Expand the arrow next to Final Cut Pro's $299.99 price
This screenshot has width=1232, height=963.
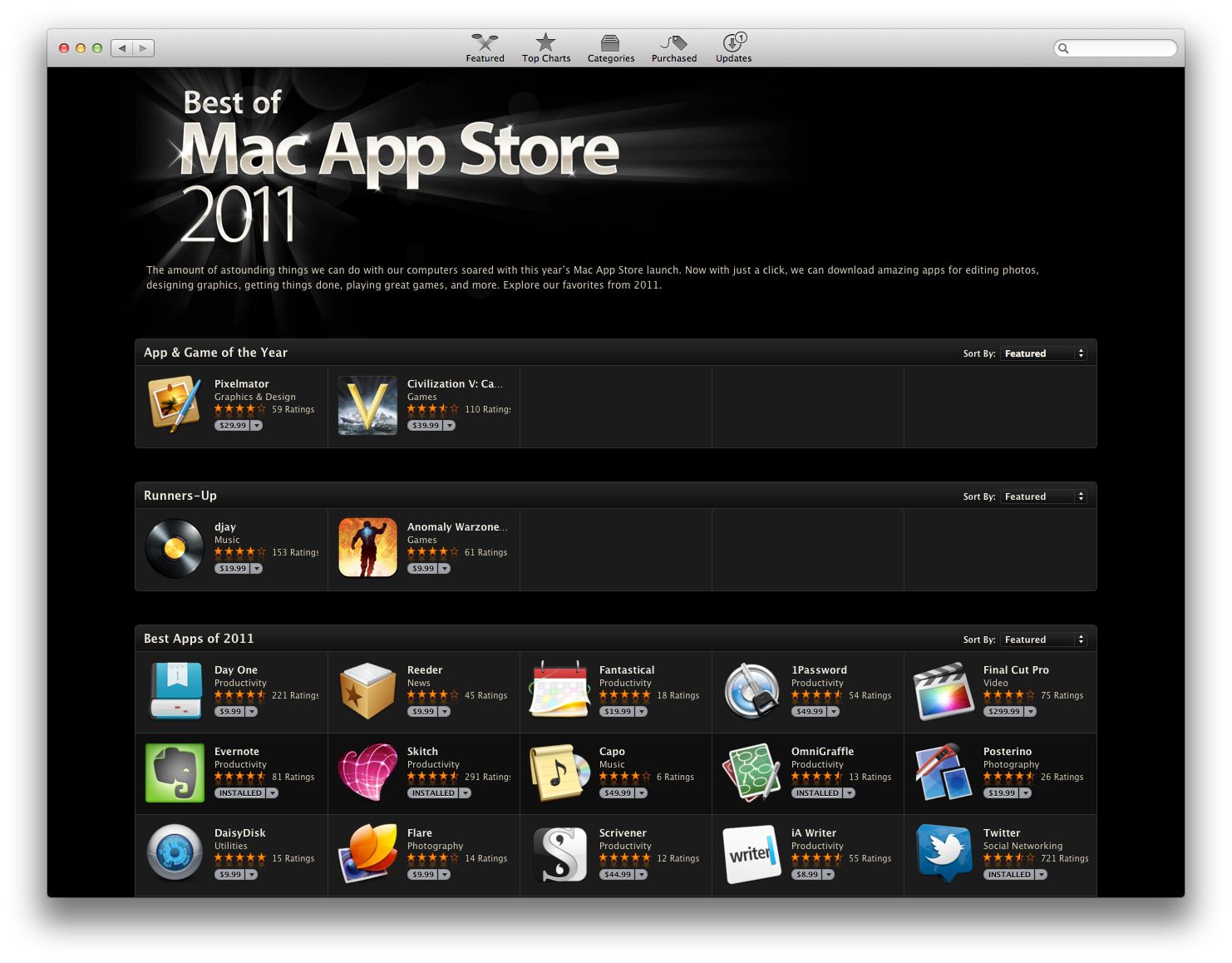pyautogui.click(x=1031, y=712)
